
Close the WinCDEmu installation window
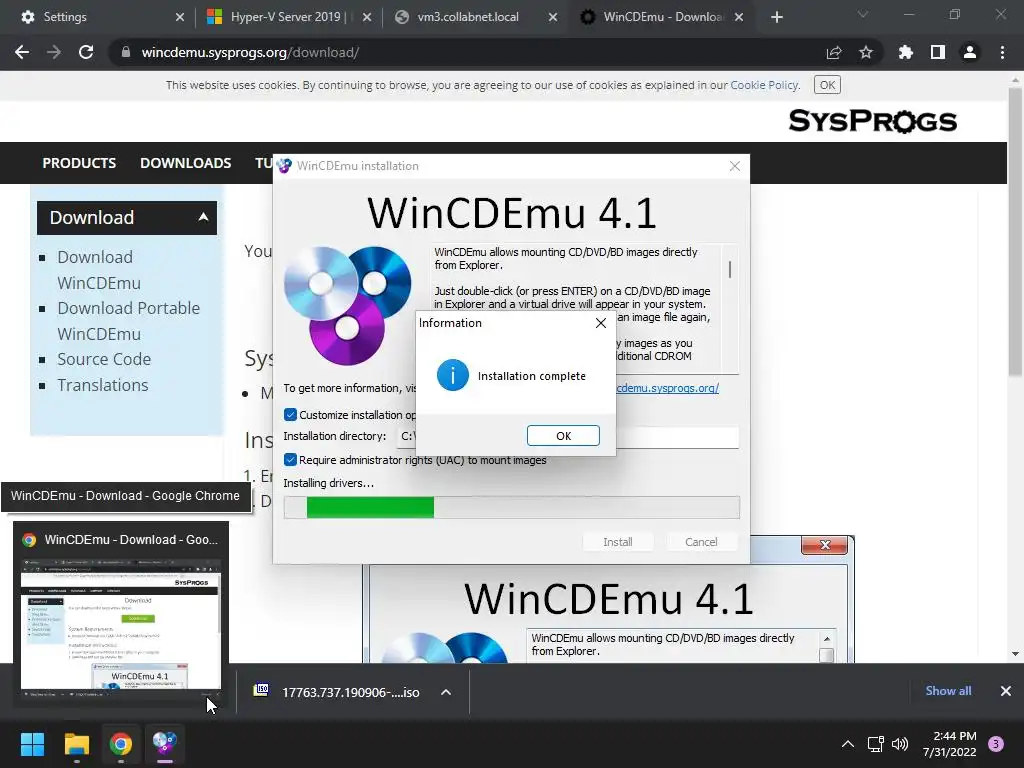click(735, 166)
